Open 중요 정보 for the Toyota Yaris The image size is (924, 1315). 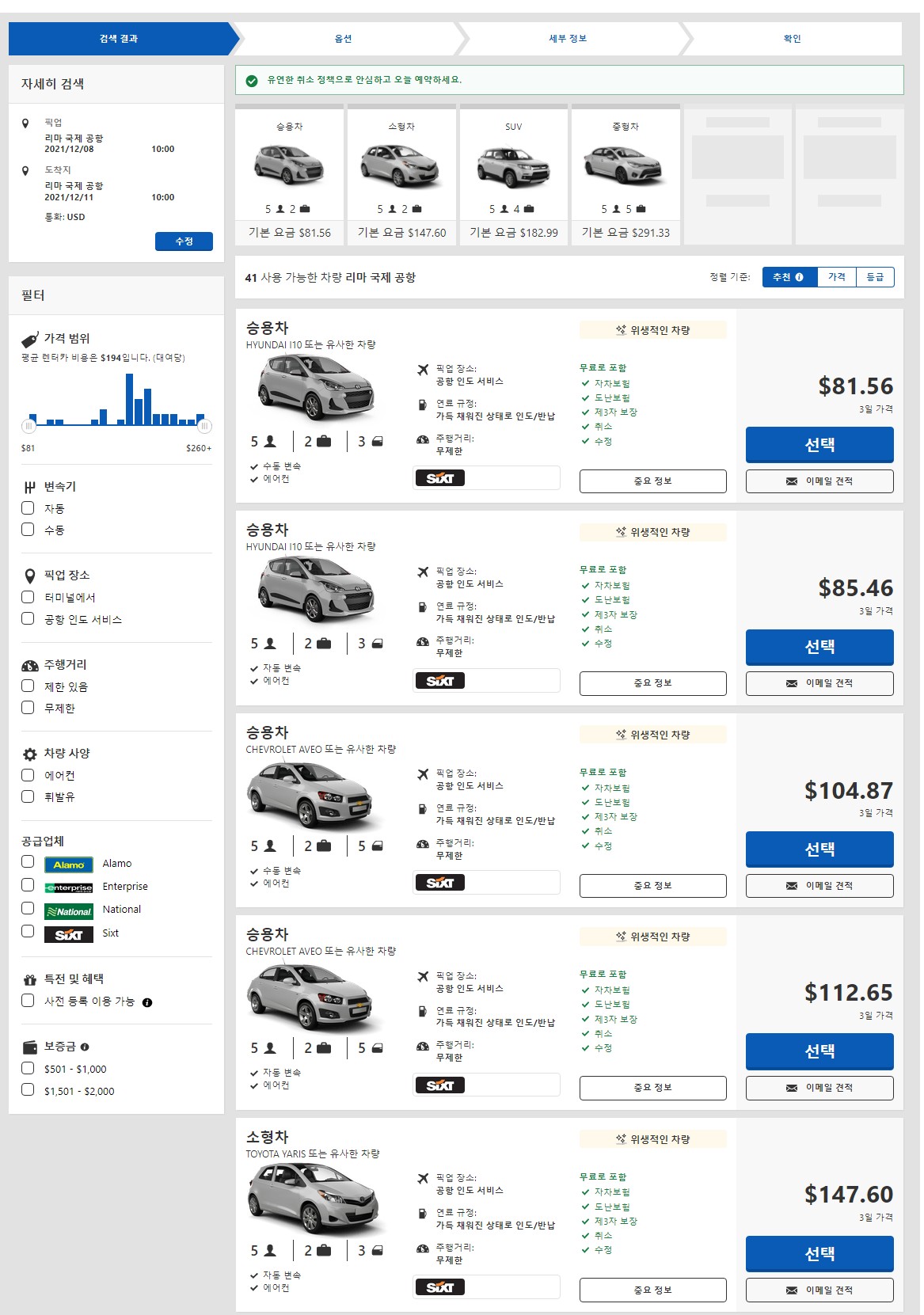click(652, 1290)
